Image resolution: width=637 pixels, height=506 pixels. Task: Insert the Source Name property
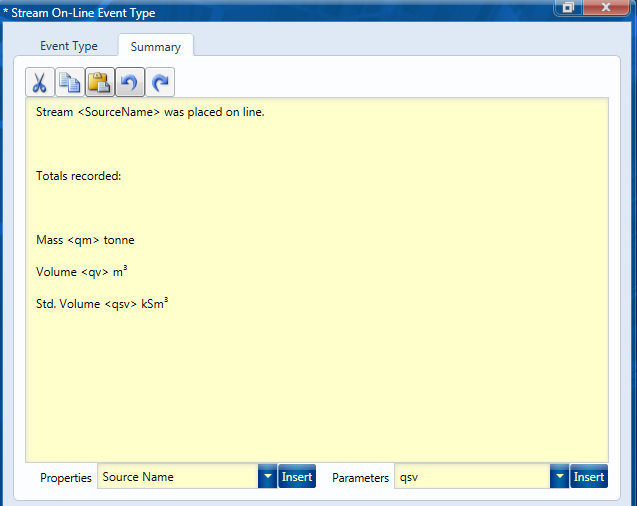pyautogui.click(x=297, y=476)
